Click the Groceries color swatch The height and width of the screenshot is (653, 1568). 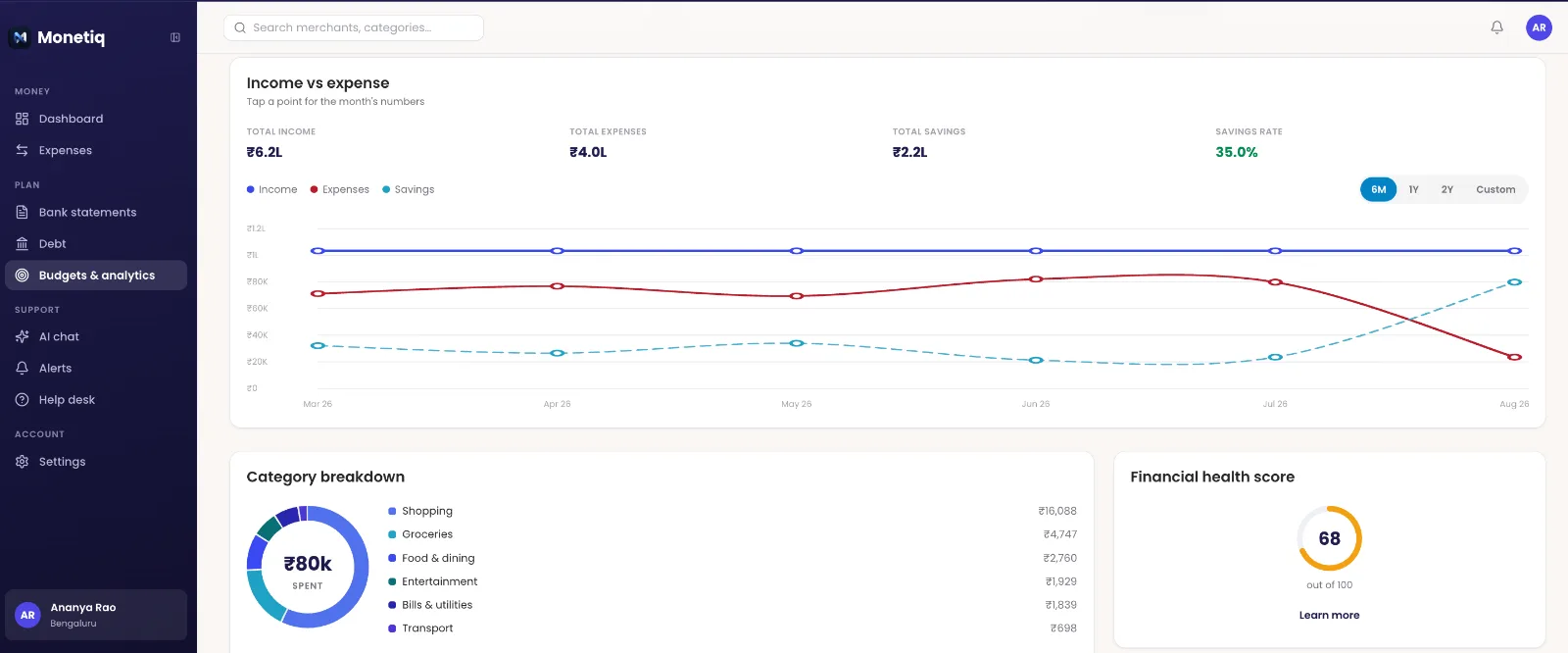click(392, 534)
